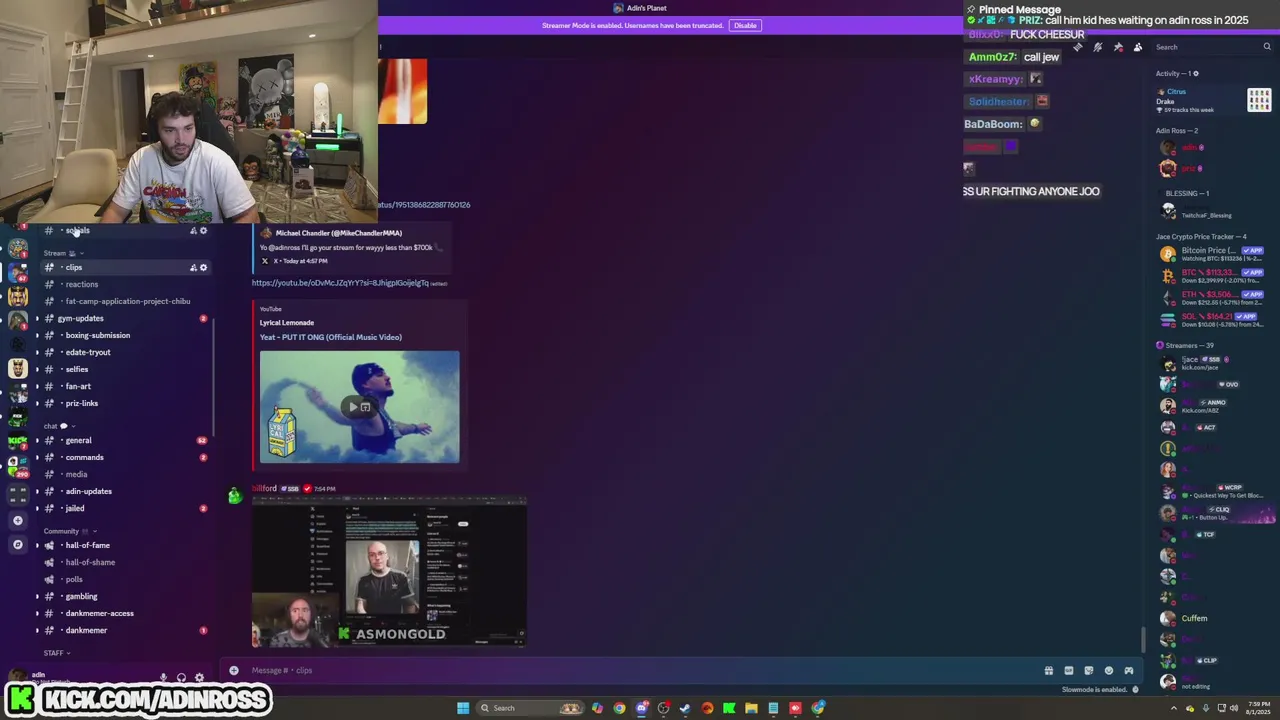Open the apps game controller icon in message bar
This screenshot has height=720, width=1280.
(x=1129, y=670)
